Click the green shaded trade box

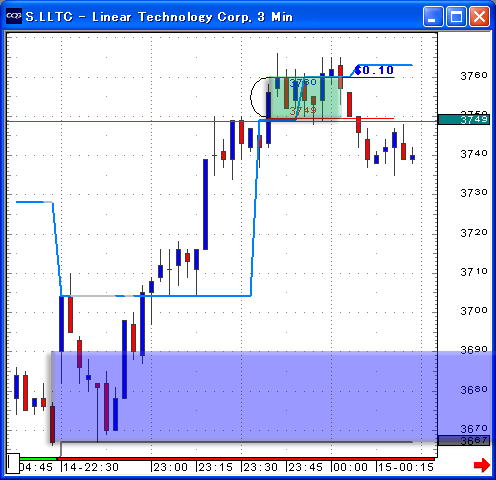[x=305, y=98]
